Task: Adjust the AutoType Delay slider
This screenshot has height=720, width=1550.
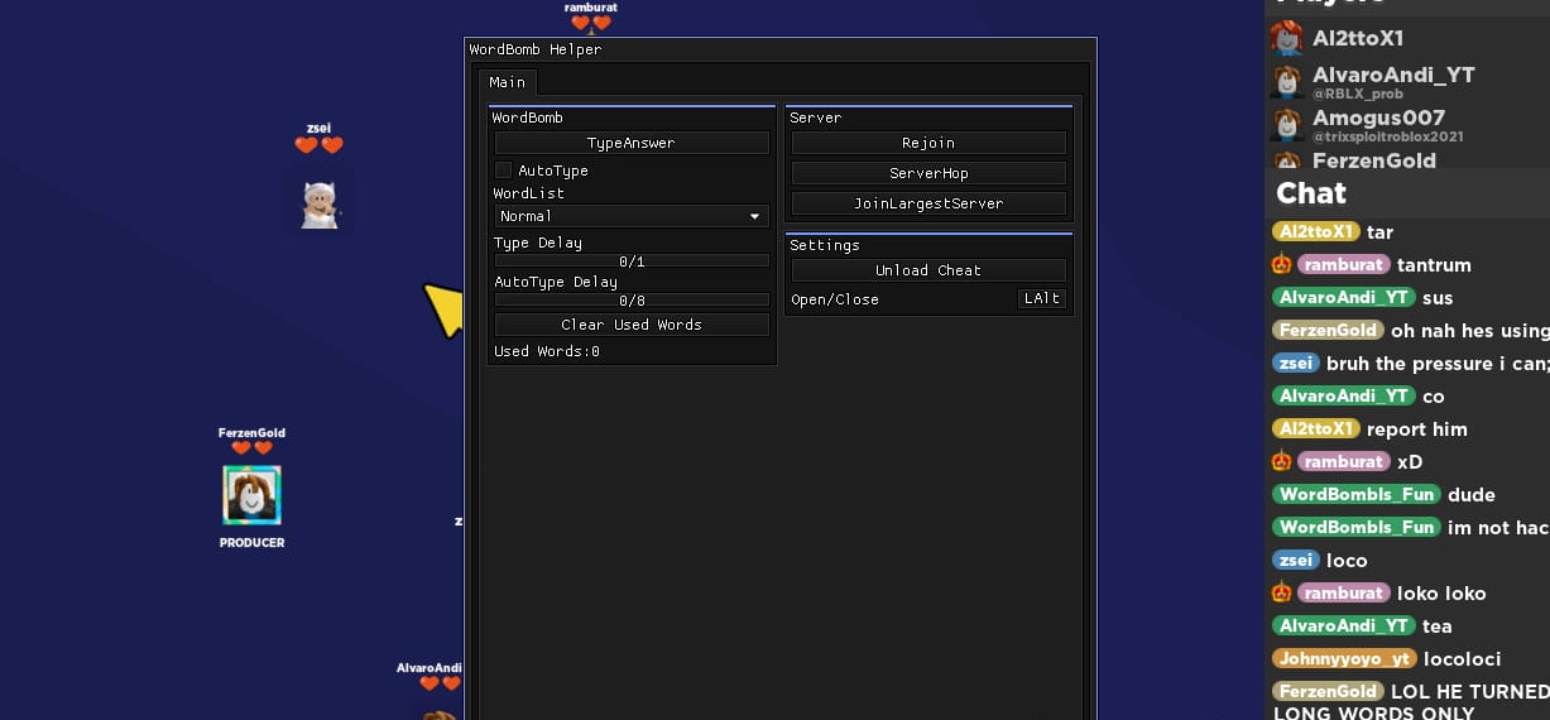Action: [x=631, y=300]
